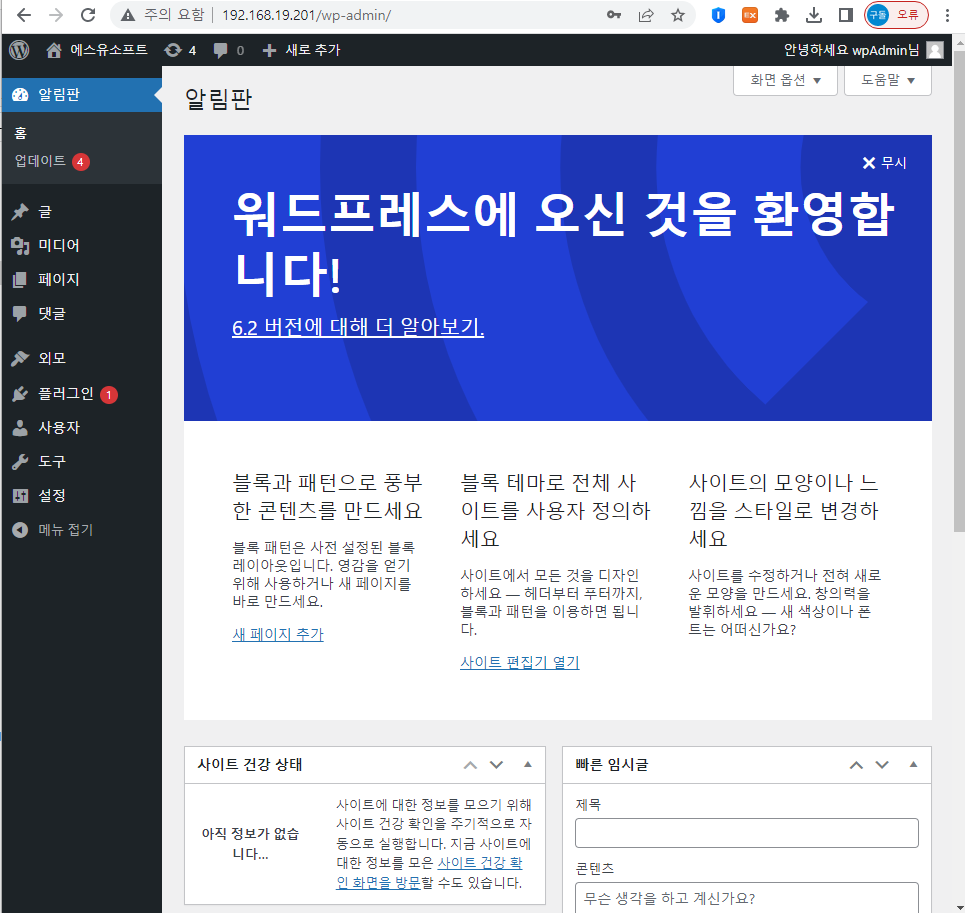Image resolution: width=965 pixels, height=913 pixels.
Task: Click the browser forward arrow
Action: coord(56,15)
